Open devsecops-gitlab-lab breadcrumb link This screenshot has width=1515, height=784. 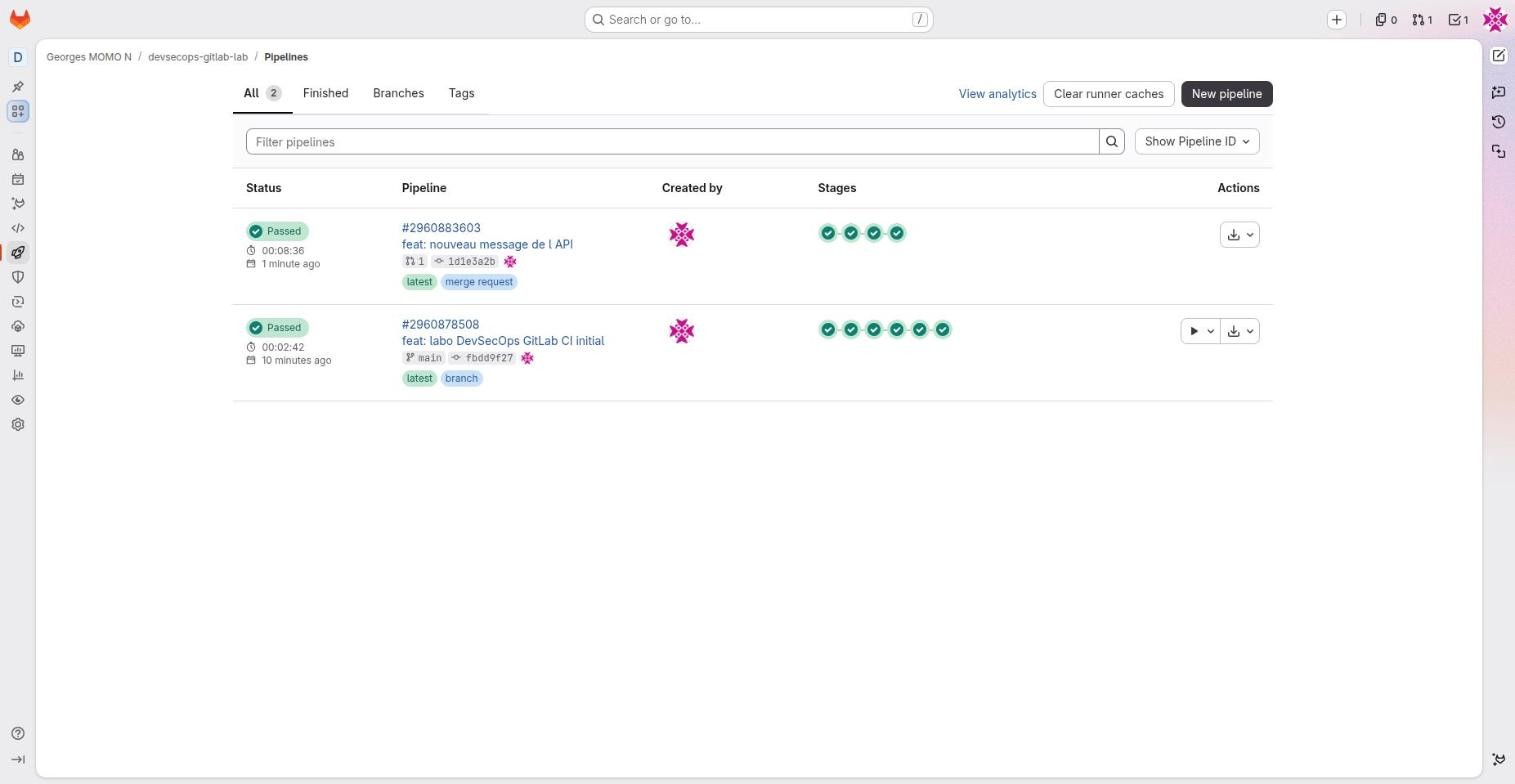198,57
